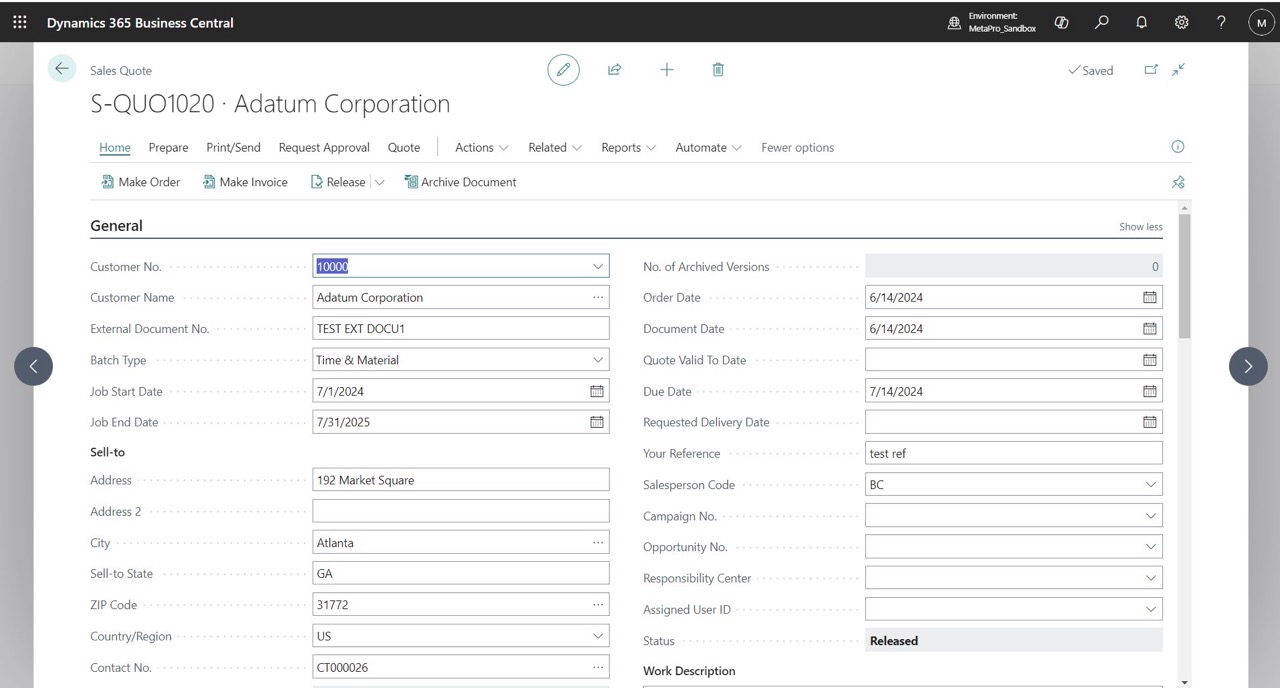Open the Related menu
The width and height of the screenshot is (1280, 688).
pyautogui.click(x=555, y=147)
